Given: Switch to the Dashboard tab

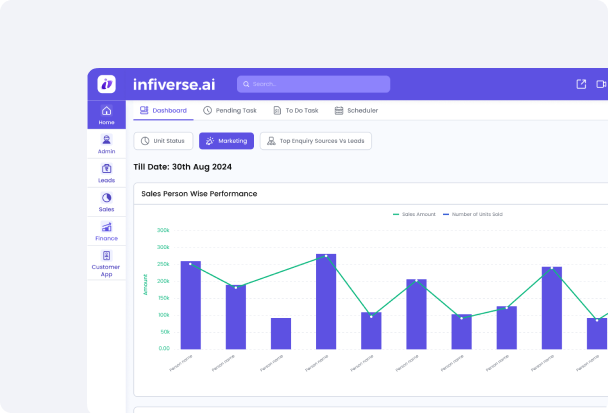Looking at the screenshot, I should [162, 110].
